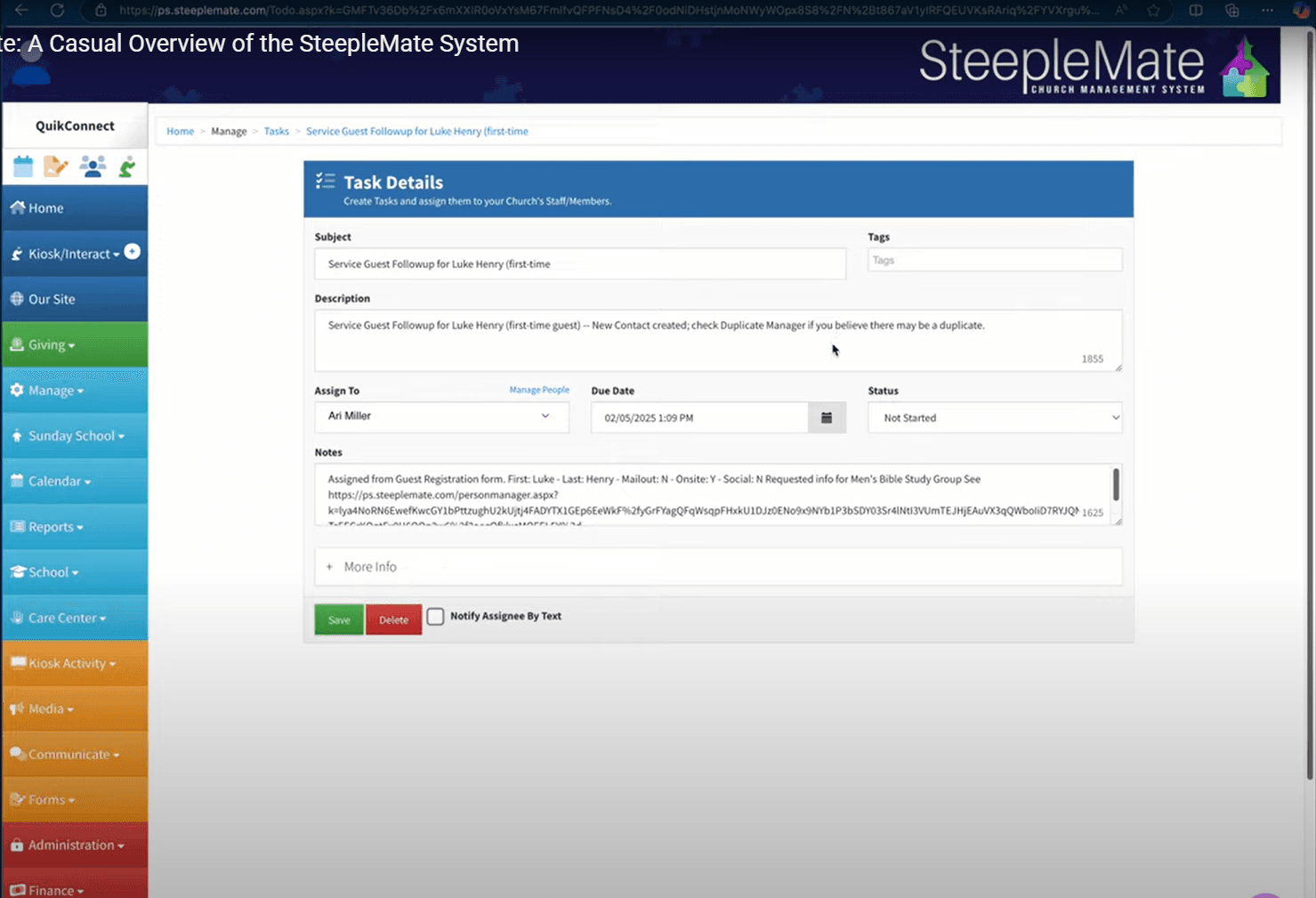1316x898 pixels.
Task: Click the page vertical scrollbar
Action: tap(1310, 405)
